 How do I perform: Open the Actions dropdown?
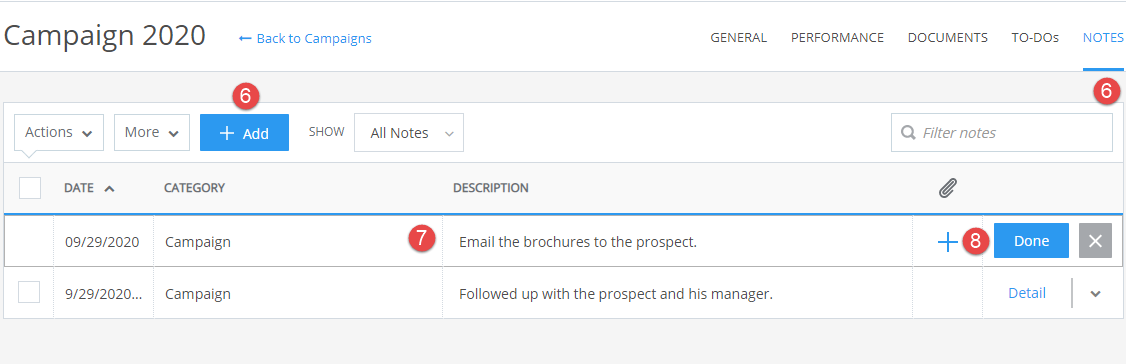click(x=59, y=133)
